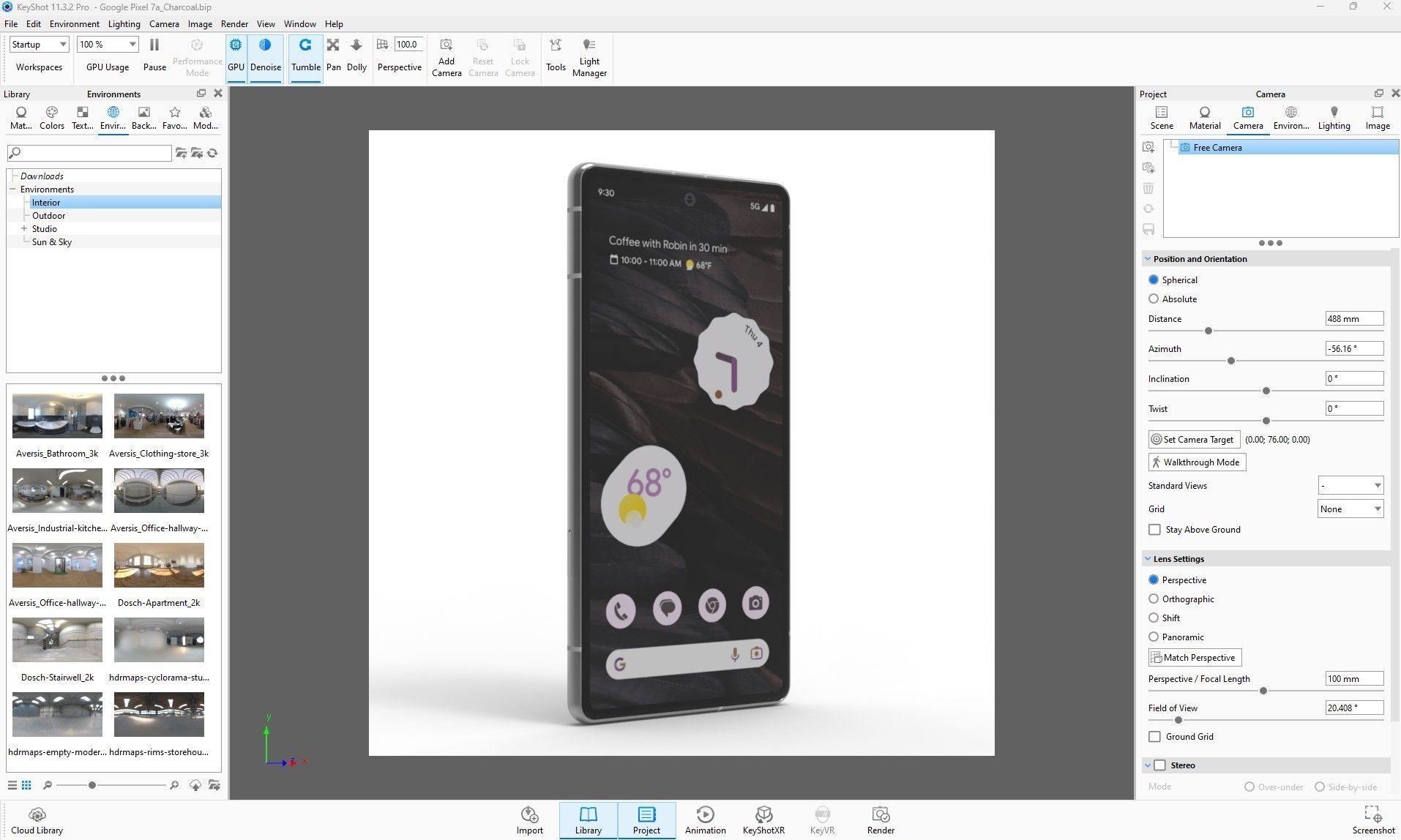This screenshot has width=1401, height=840.
Task: Take a Screenshot of the render
Action: 1373,820
